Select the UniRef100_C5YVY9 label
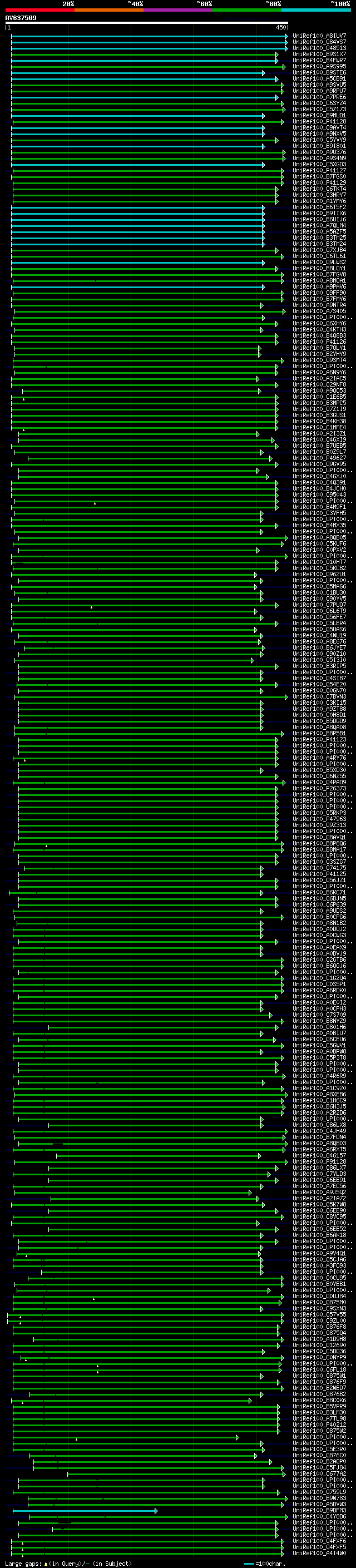The image size is (356, 1568). pos(319,140)
